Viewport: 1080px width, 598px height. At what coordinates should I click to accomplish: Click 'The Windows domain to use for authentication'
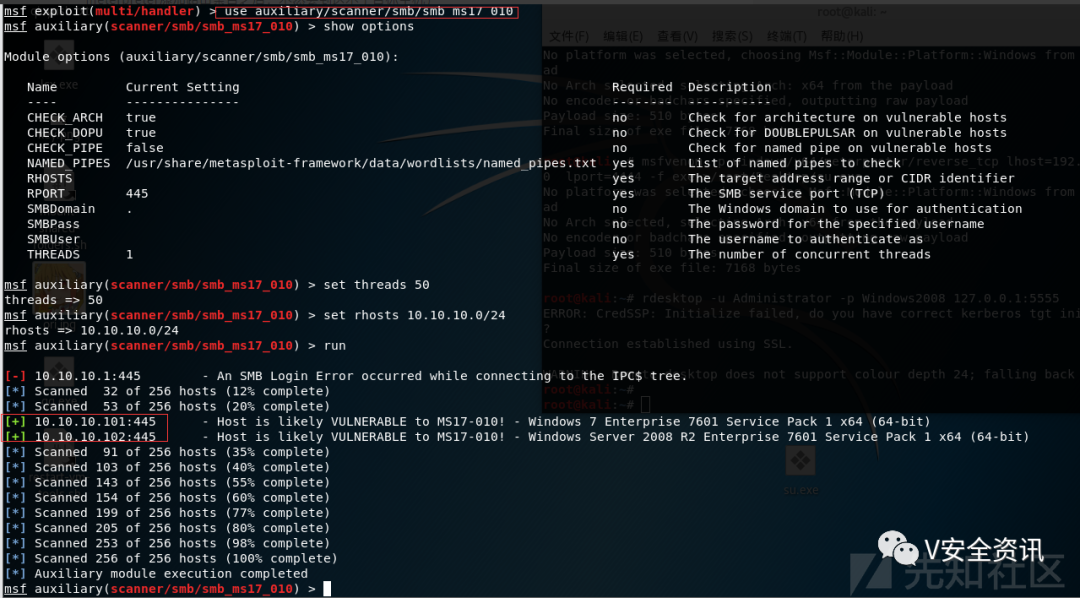855,209
